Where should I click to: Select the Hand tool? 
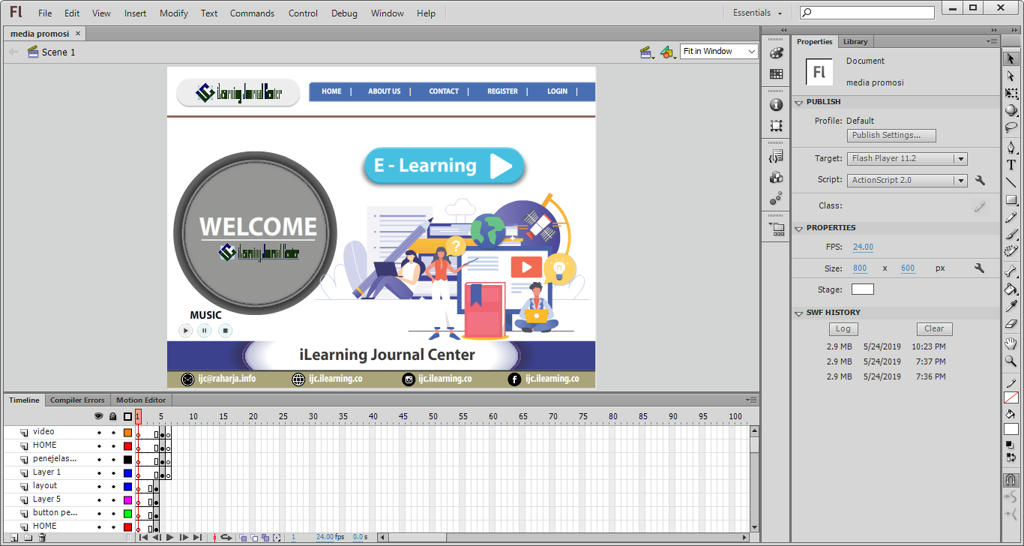point(1011,343)
